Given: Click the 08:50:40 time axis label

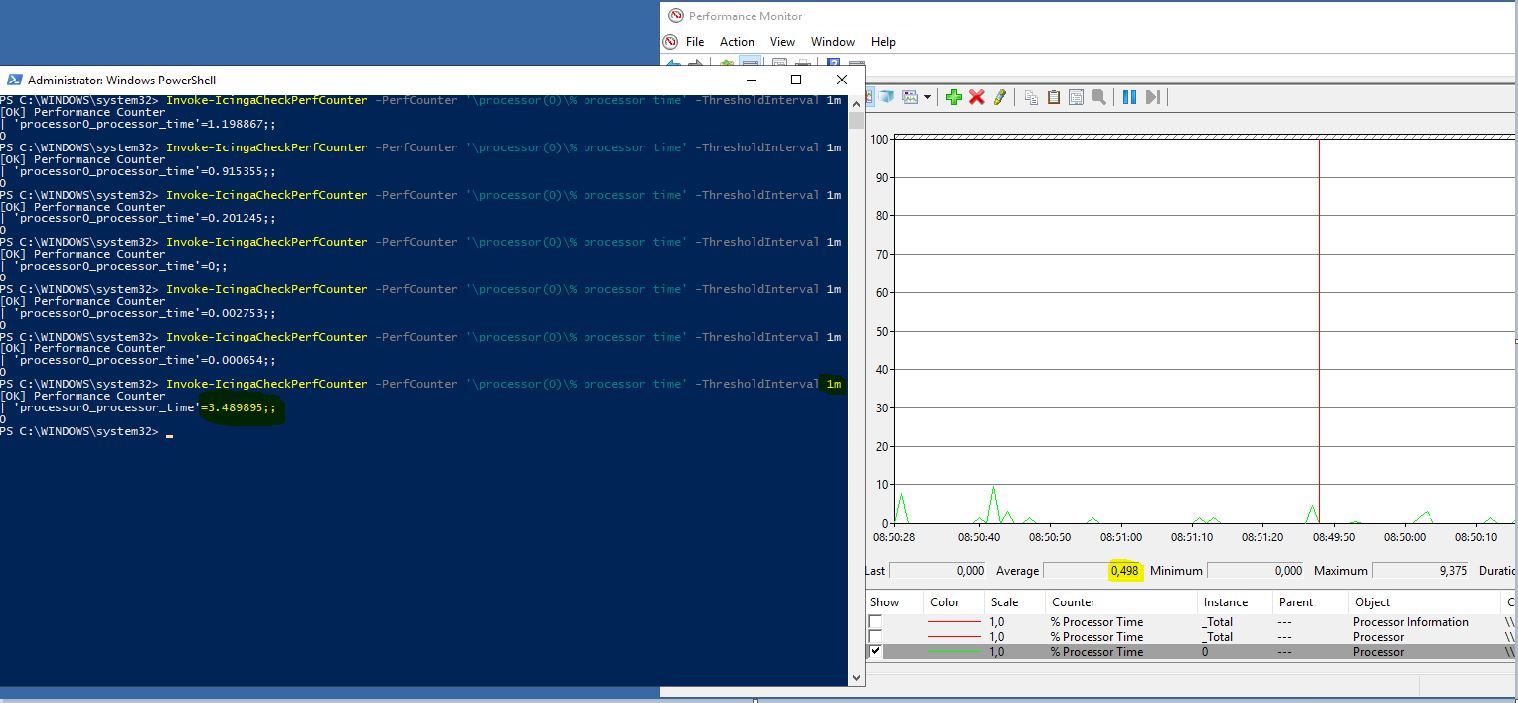Looking at the screenshot, I should click(x=979, y=537).
